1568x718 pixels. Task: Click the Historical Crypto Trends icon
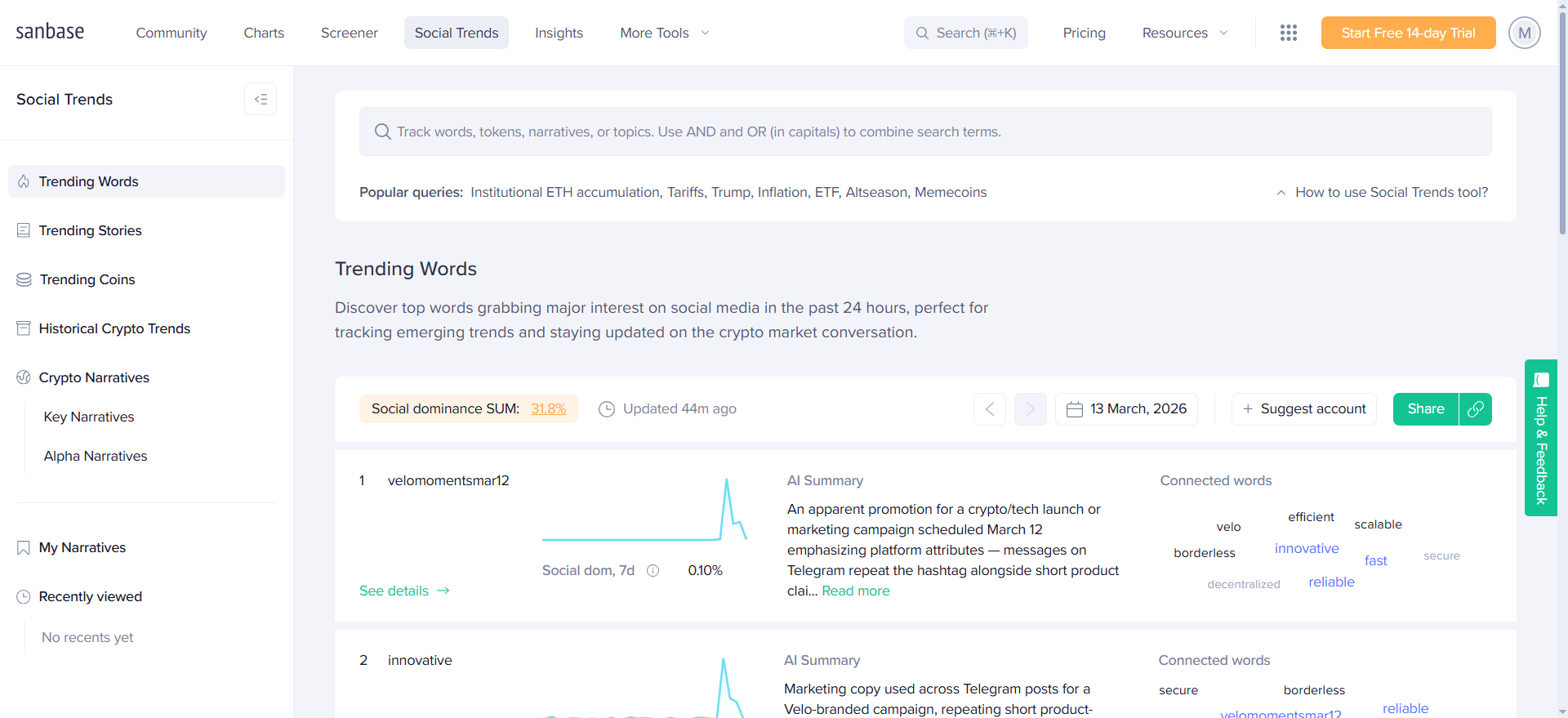(x=24, y=328)
